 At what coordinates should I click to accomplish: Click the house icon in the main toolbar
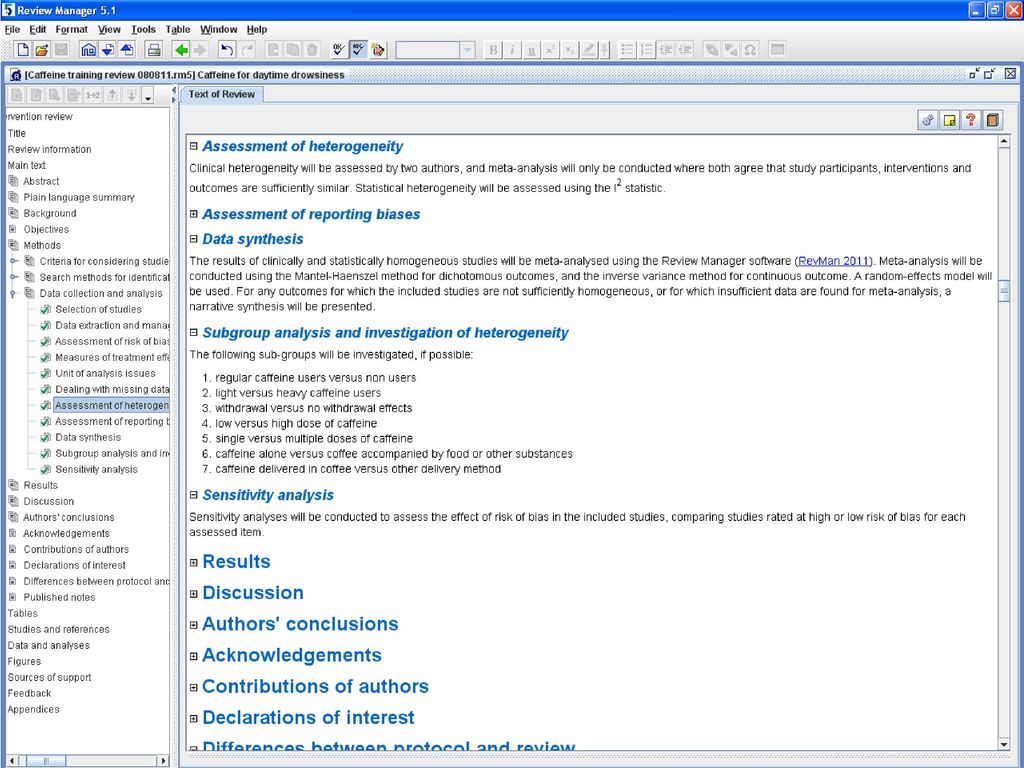(x=88, y=50)
